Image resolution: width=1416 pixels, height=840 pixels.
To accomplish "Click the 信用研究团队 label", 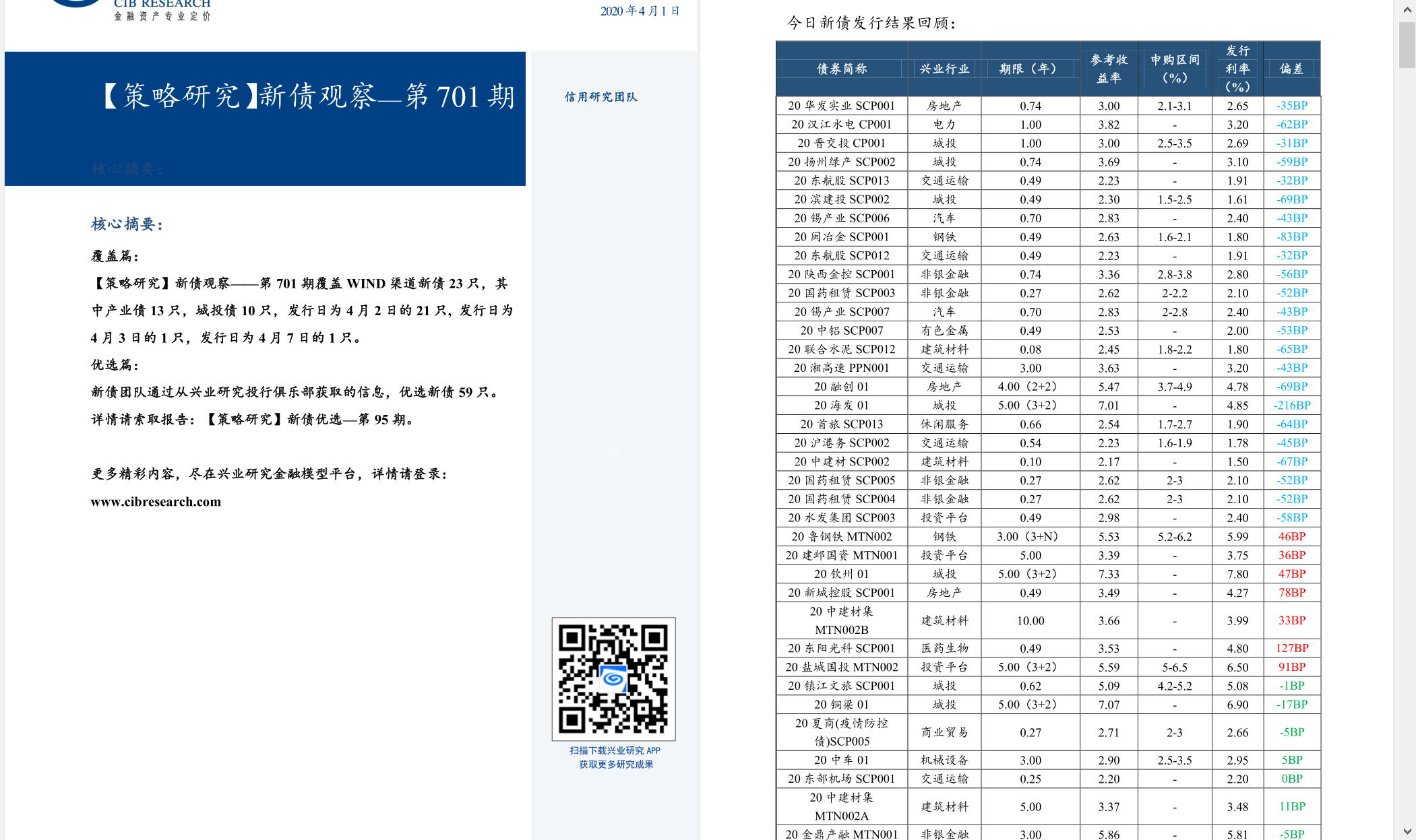I will tap(601, 97).
